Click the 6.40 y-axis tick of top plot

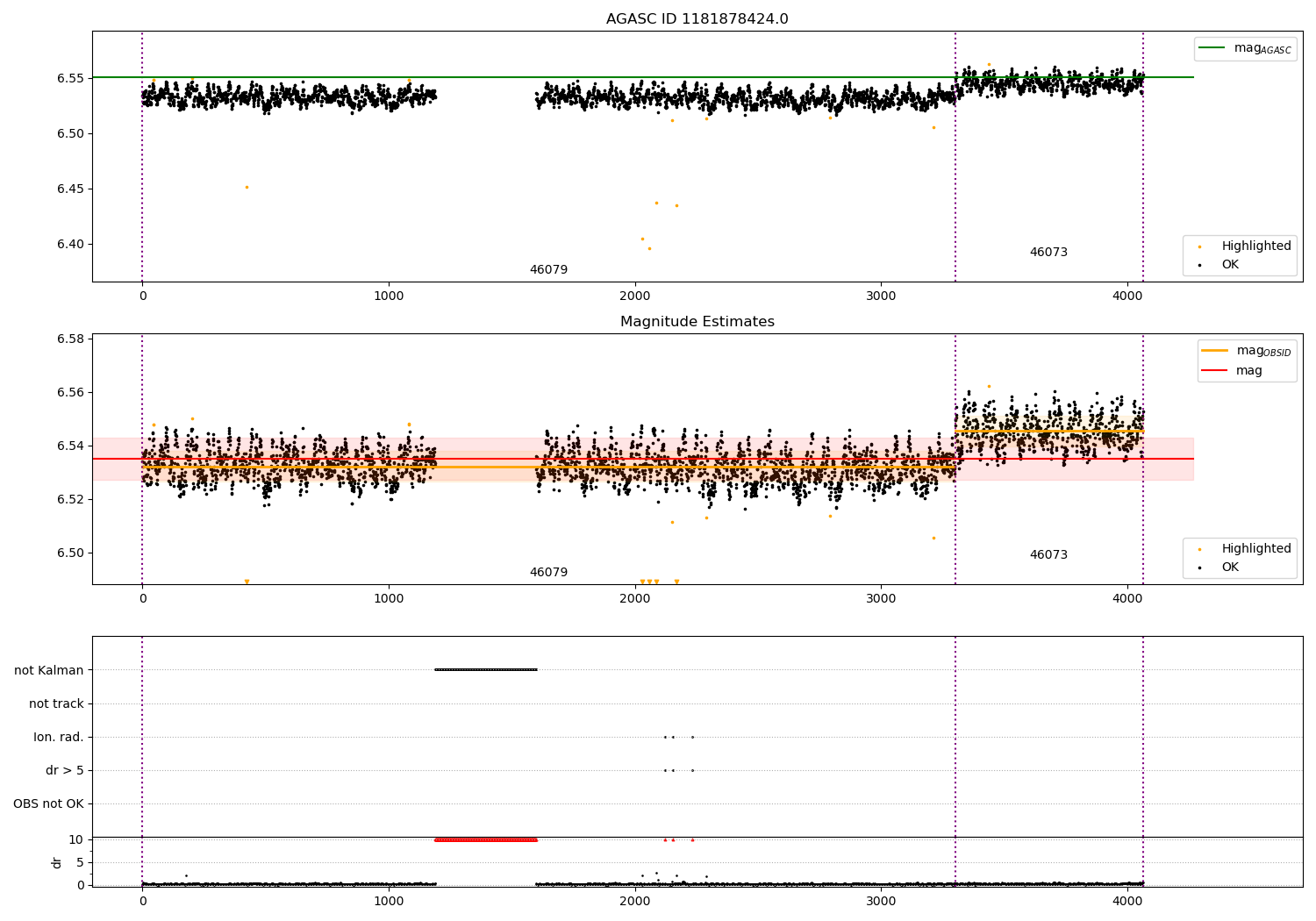(x=70, y=244)
